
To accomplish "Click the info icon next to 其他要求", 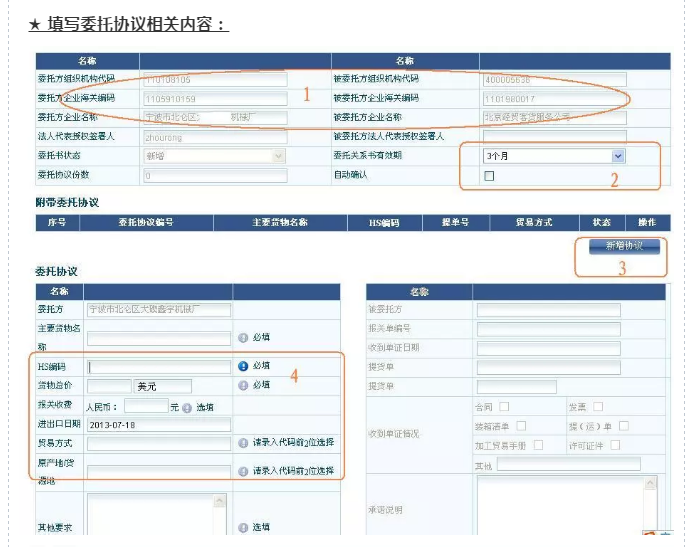I will coord(243,527).
